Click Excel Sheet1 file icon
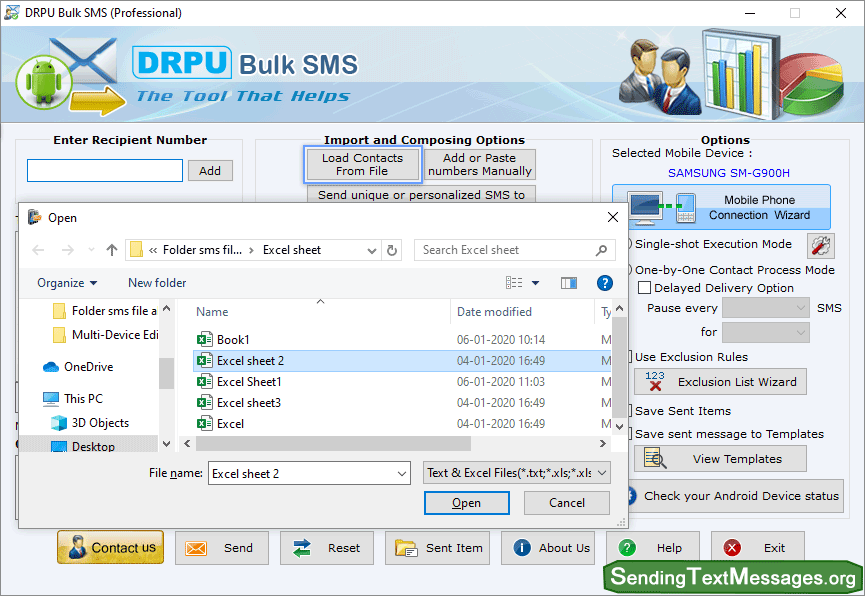Image resolution: width=865 pixels, height=596 pixels. (205, 381)
